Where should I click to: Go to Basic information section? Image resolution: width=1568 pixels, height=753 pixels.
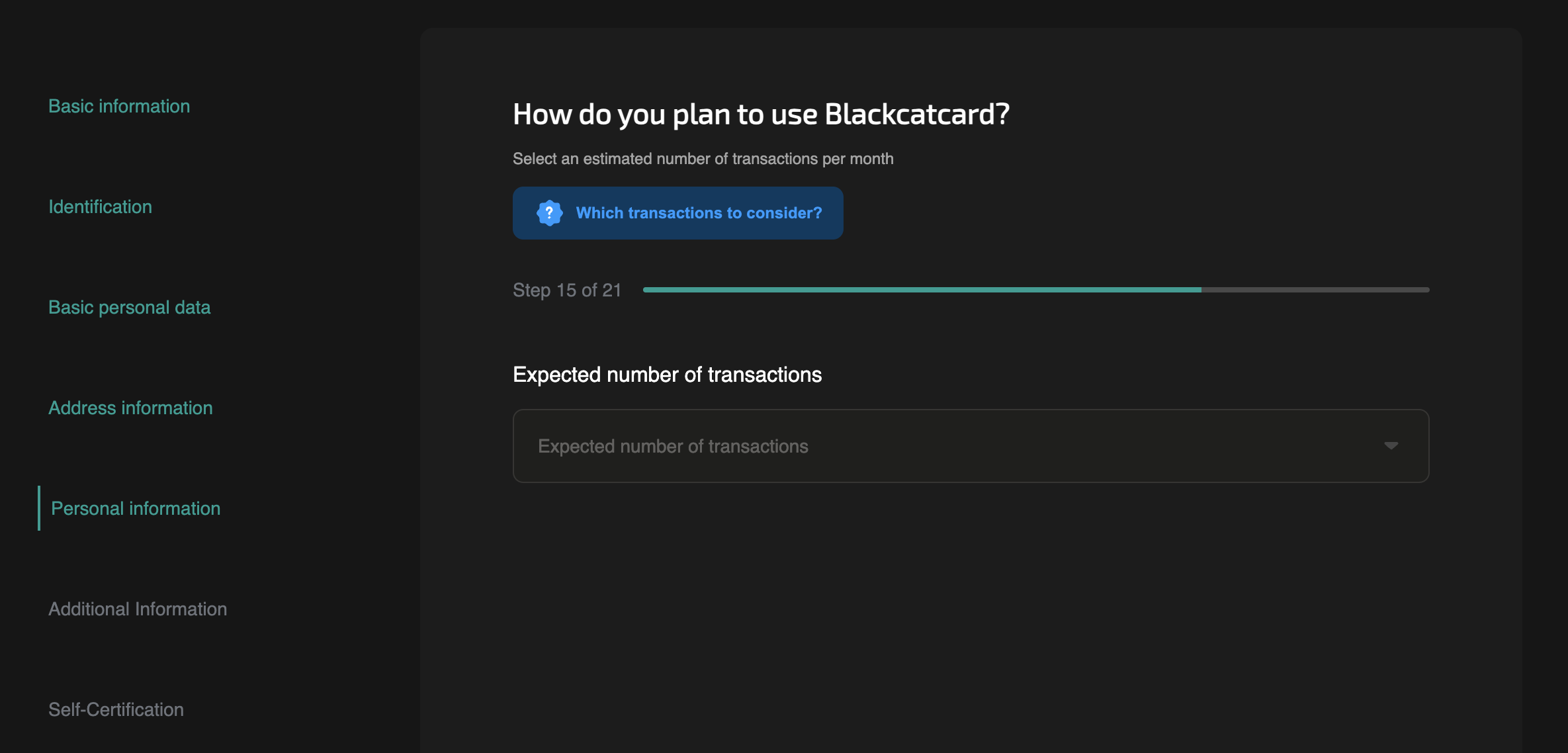coord(119,106)
